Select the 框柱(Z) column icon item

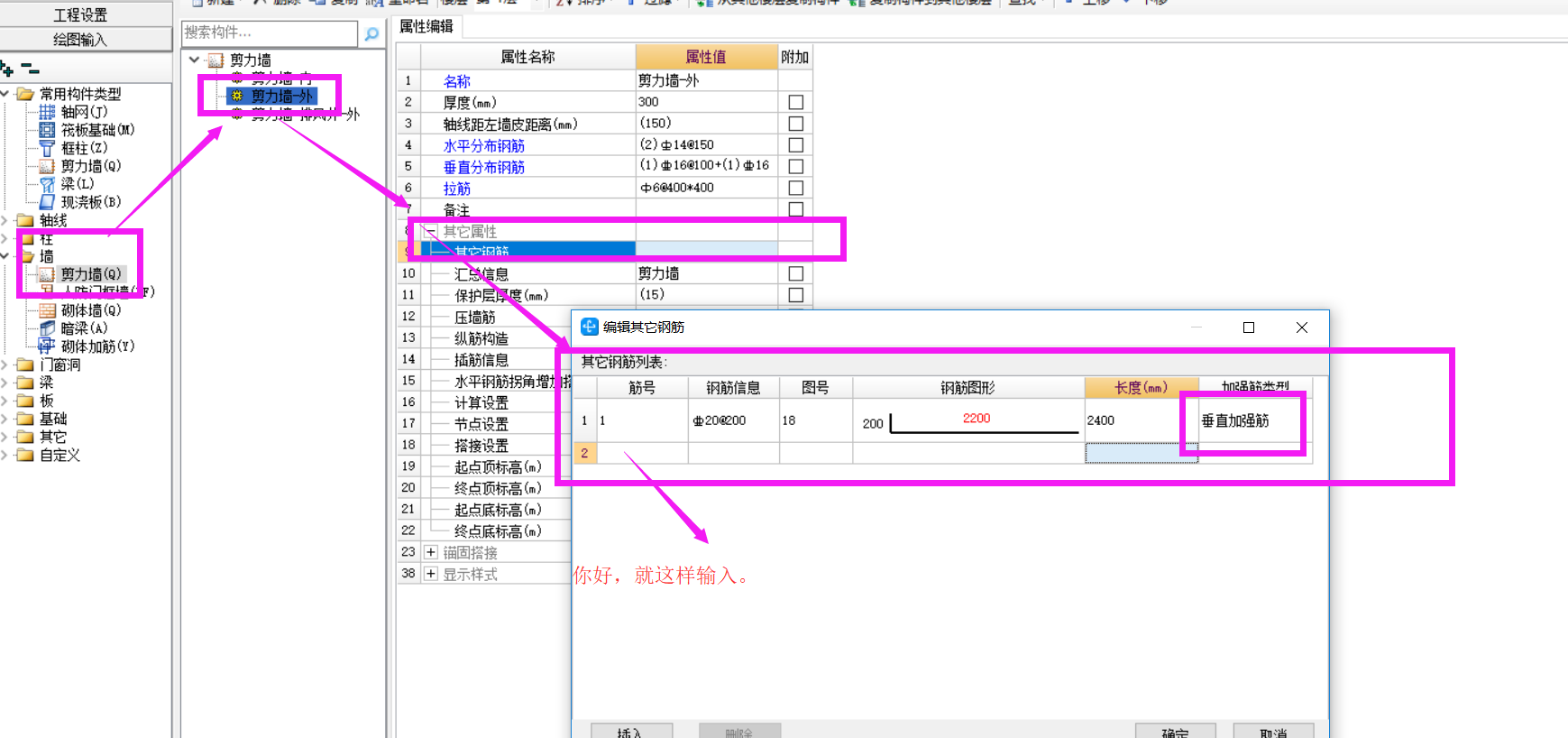(47, 148)
